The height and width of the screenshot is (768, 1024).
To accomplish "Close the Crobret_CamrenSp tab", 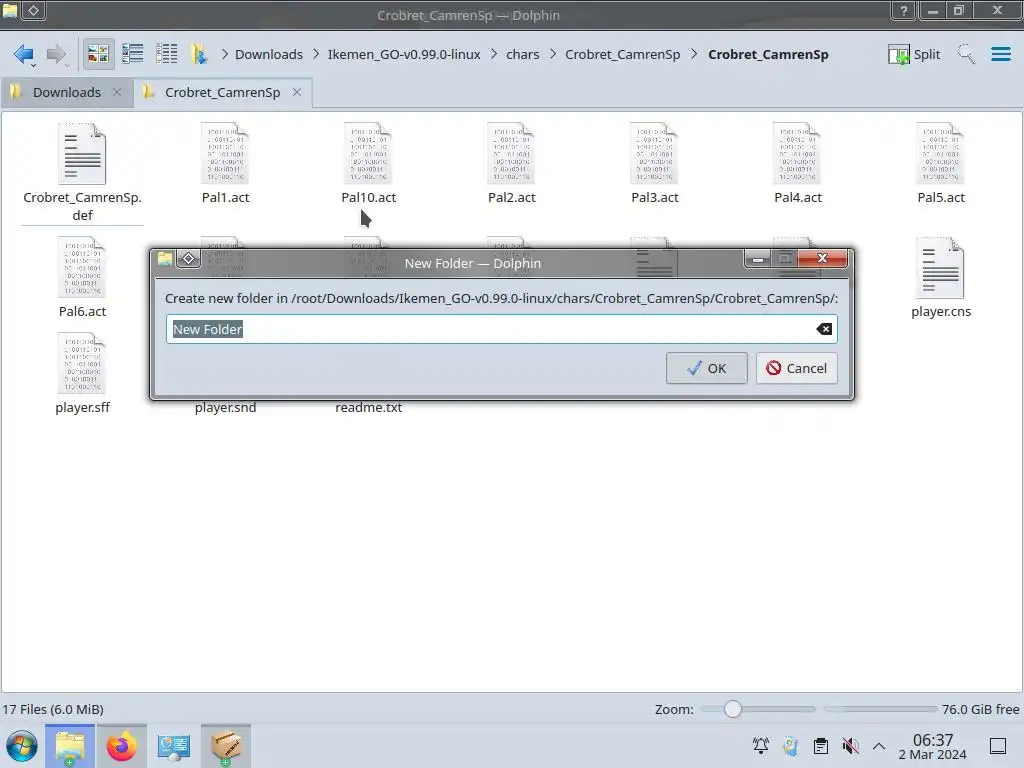I will 297,92.
